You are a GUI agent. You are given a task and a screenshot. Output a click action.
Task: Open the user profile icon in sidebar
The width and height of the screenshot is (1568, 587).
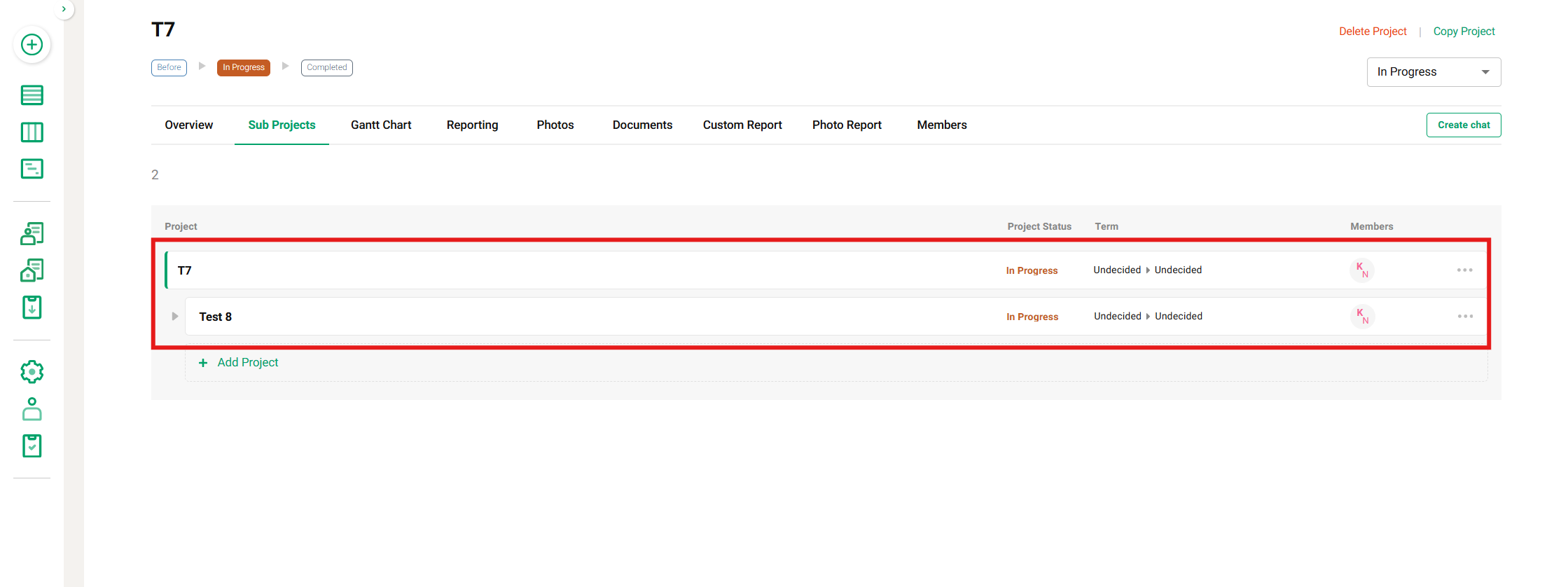[32, 409]
